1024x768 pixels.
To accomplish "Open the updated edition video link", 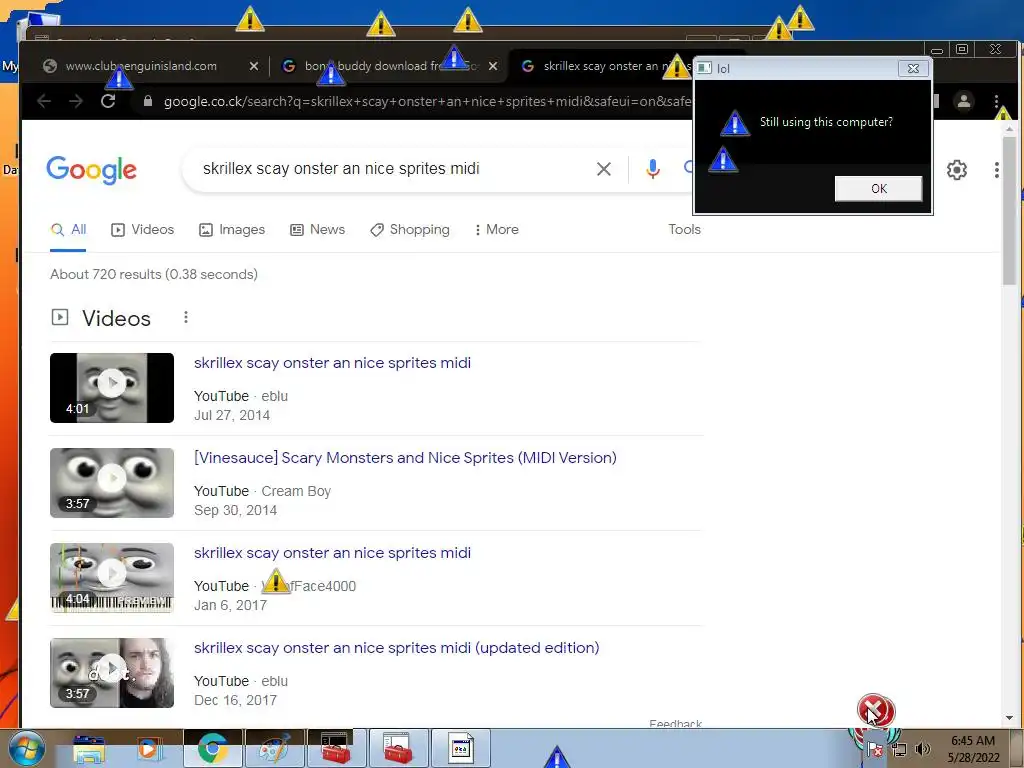I will click(x=396, y=648).
